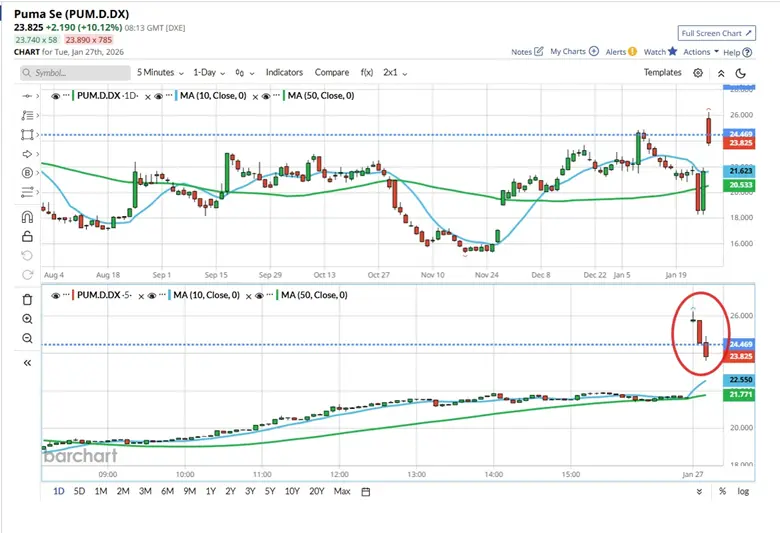This screenshot has height=533, width=780.
Task: Click the zoom out magnifier icon
Action: pos(27,338)
